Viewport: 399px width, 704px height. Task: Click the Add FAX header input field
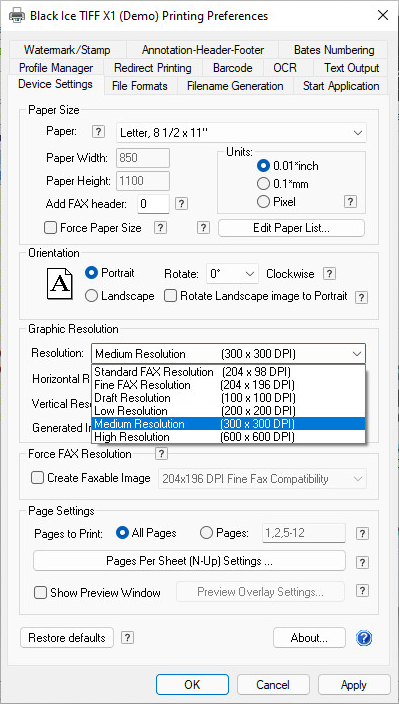153,204
